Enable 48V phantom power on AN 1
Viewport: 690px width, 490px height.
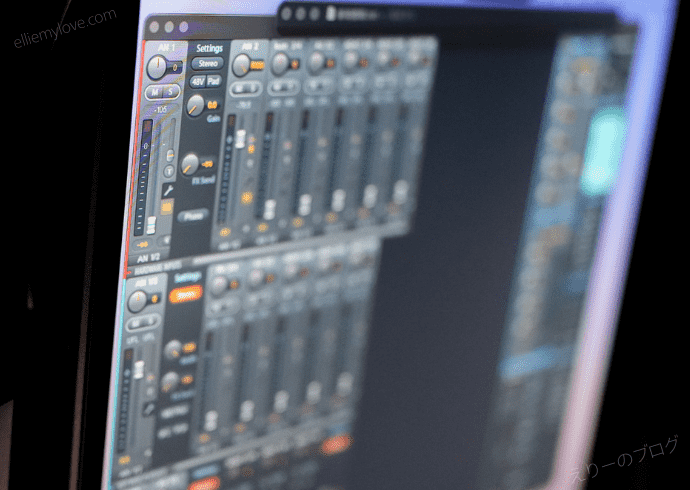tap(199, 81)
